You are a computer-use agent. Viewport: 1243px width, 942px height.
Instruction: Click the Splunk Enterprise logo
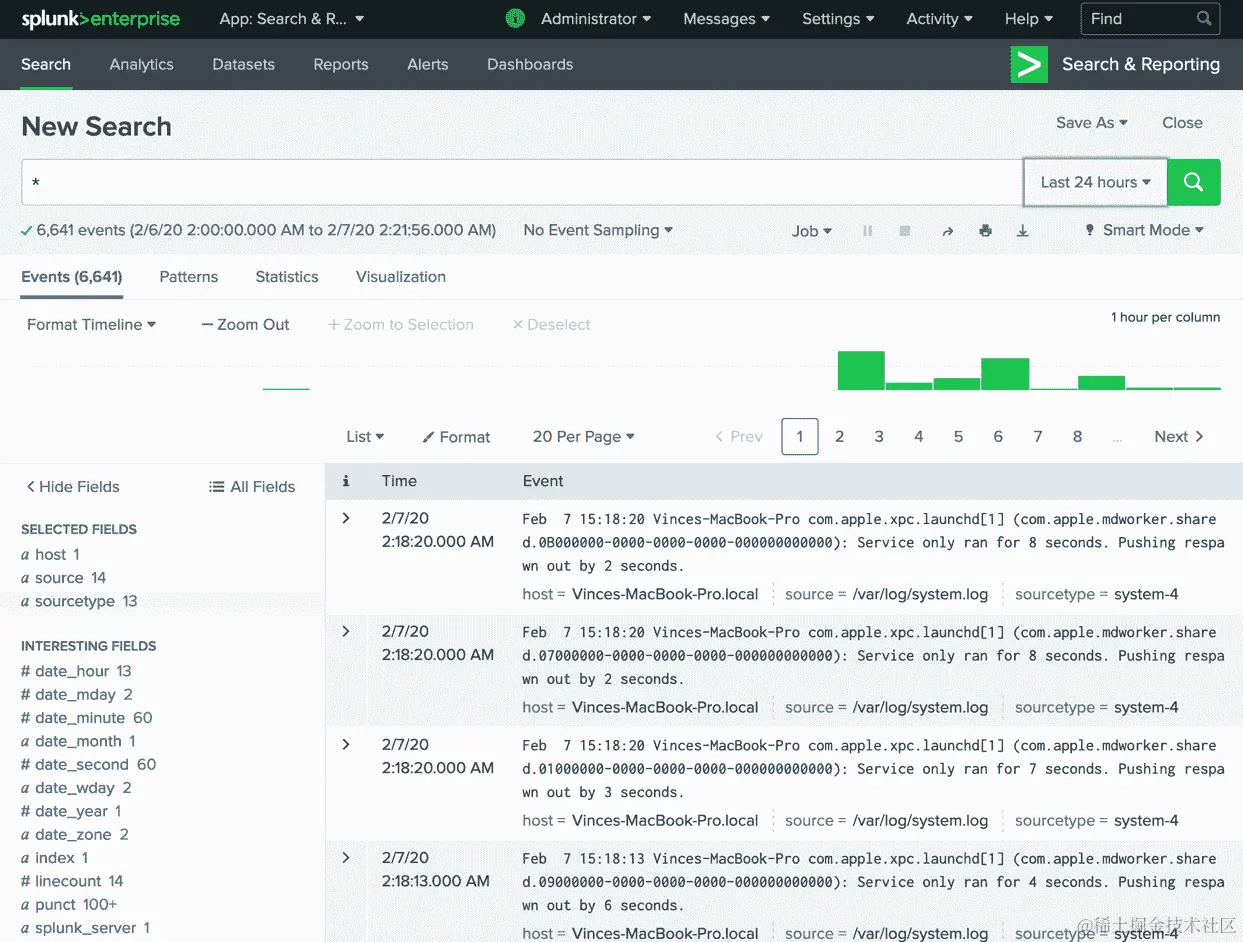[100, 19]
